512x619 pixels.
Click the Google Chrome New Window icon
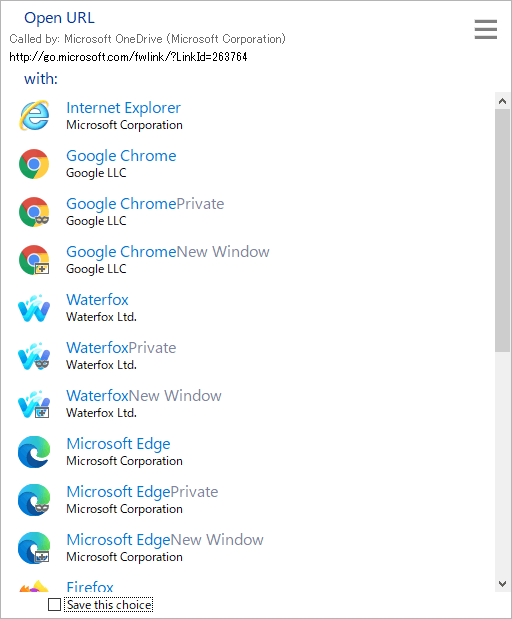(34, 260)
